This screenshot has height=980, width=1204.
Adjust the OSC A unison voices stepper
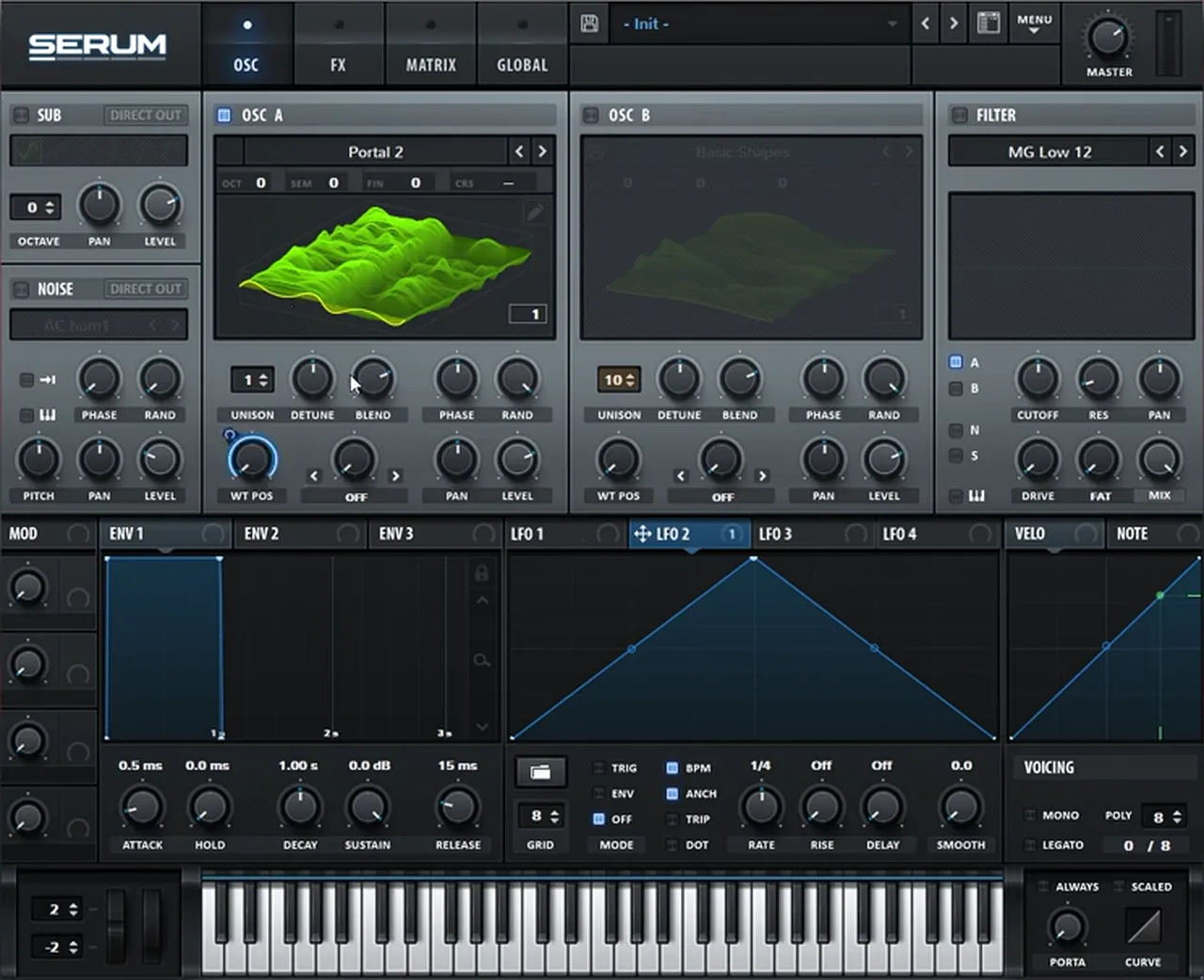pos(252,380)
